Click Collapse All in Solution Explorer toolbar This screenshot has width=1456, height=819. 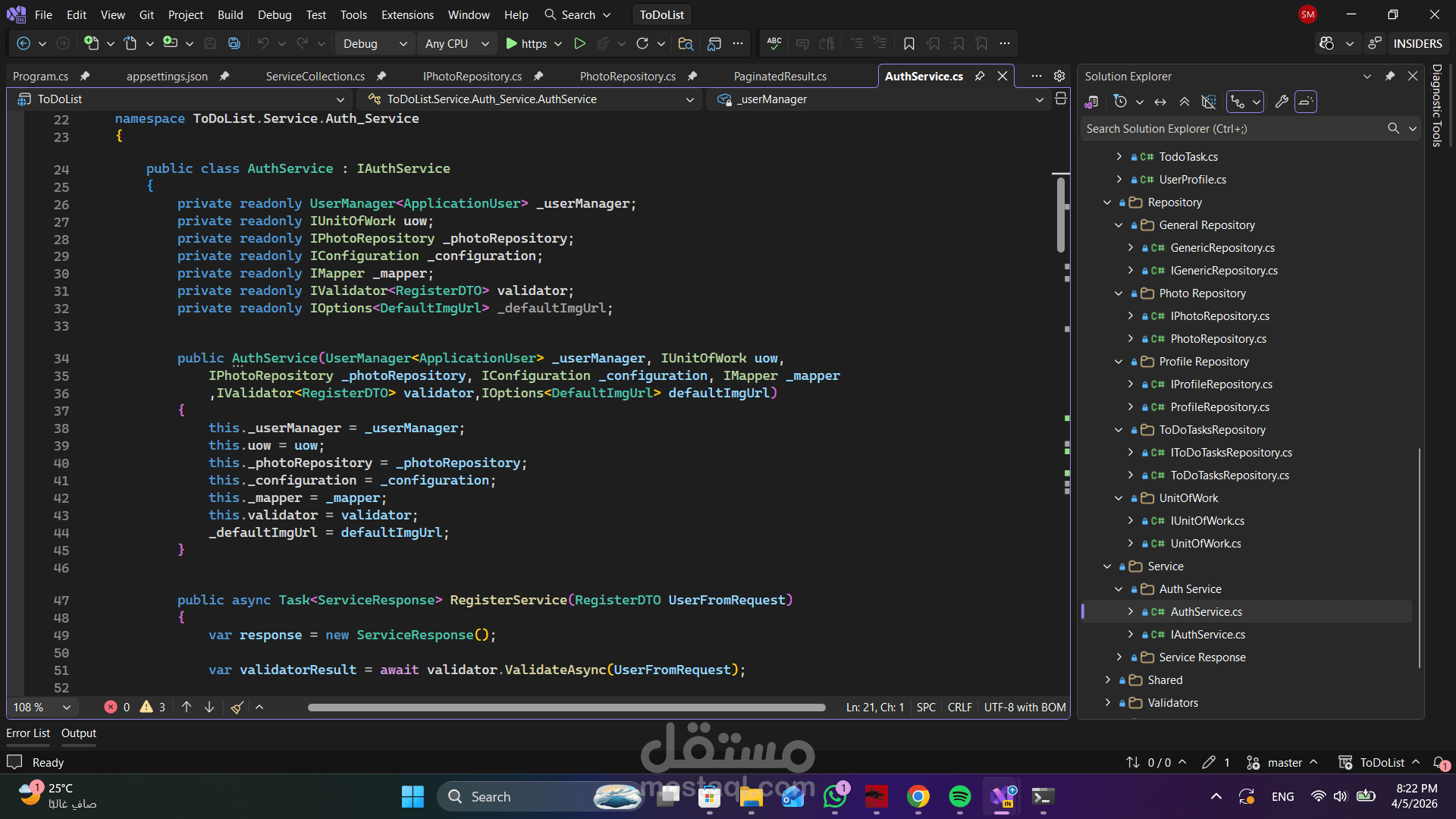[x=1185, y=102]
